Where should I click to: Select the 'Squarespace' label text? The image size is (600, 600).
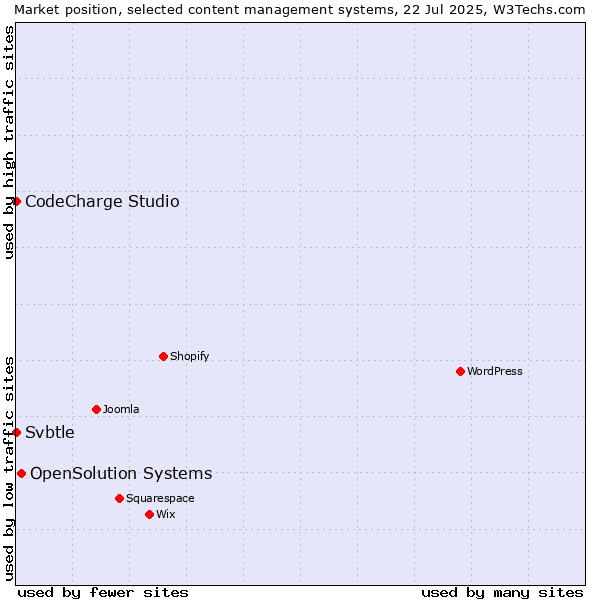click(x=160, y=498)
